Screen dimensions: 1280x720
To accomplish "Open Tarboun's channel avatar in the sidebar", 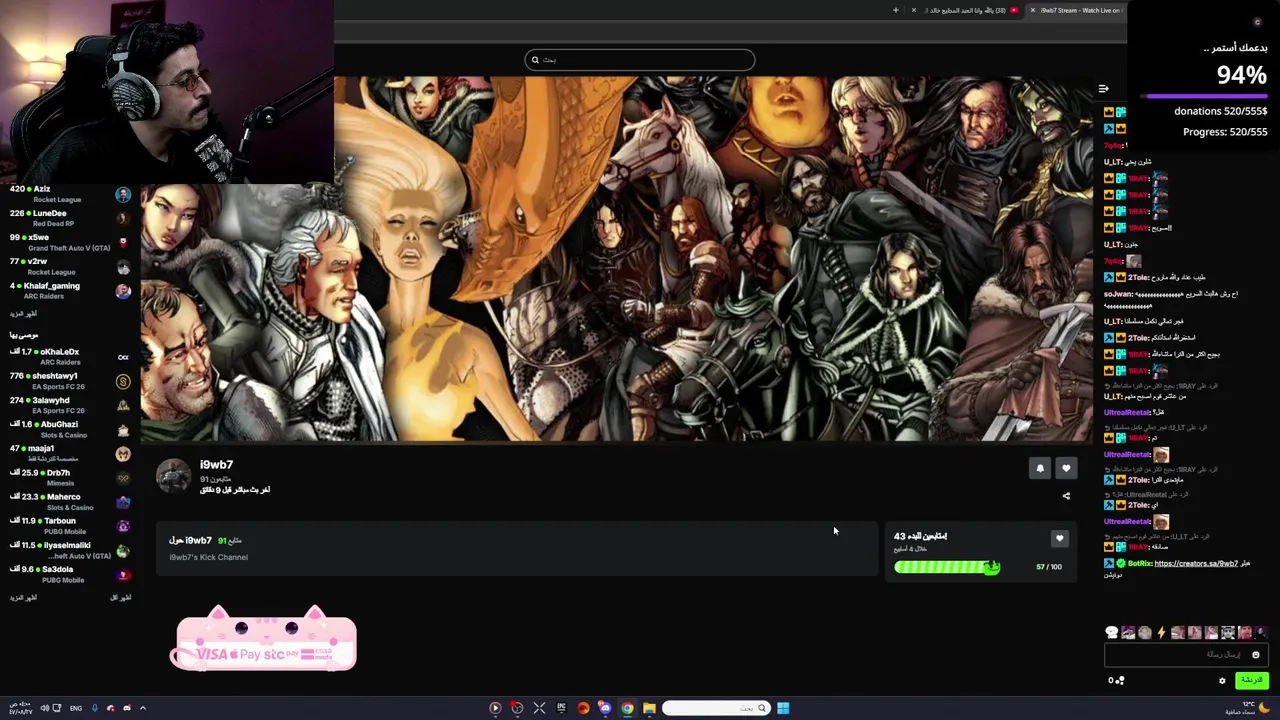I will (123, 526).
